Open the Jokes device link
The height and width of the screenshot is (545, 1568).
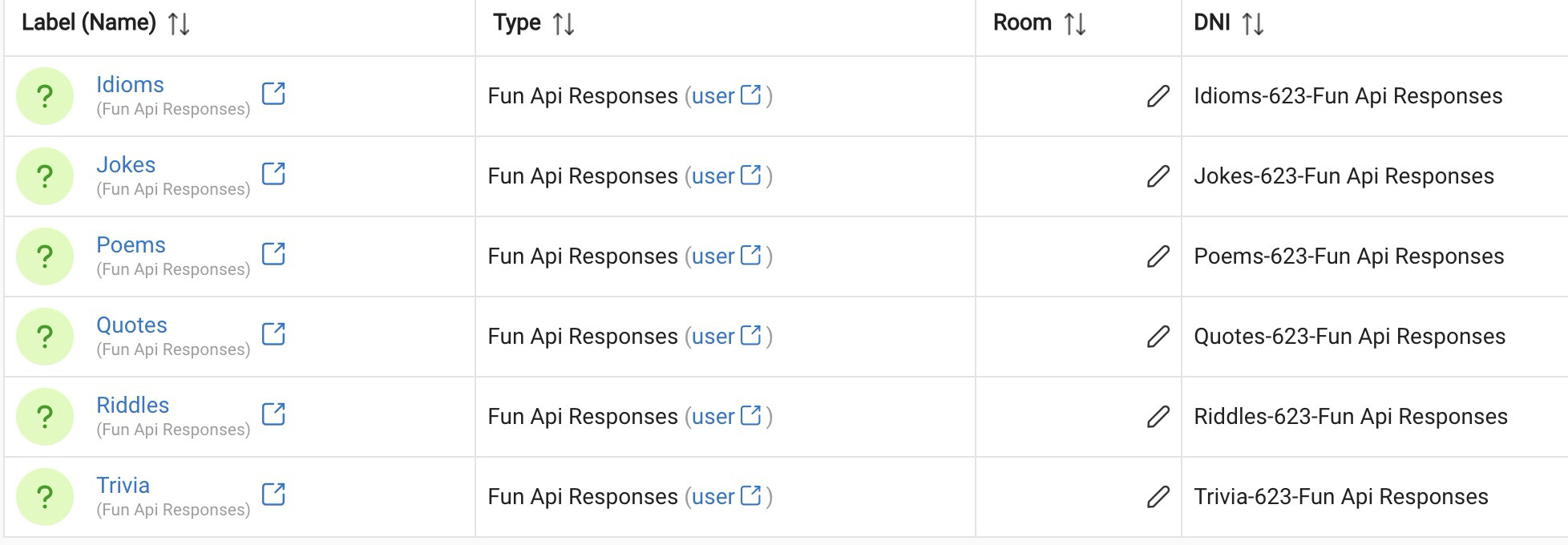tap(126, 164)
